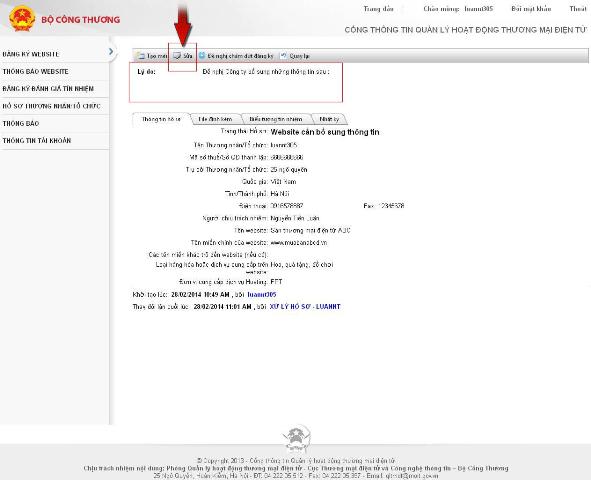Select the Thông tin hồ sơ tab
The image size is (591, 480).
tap(161, 119)
